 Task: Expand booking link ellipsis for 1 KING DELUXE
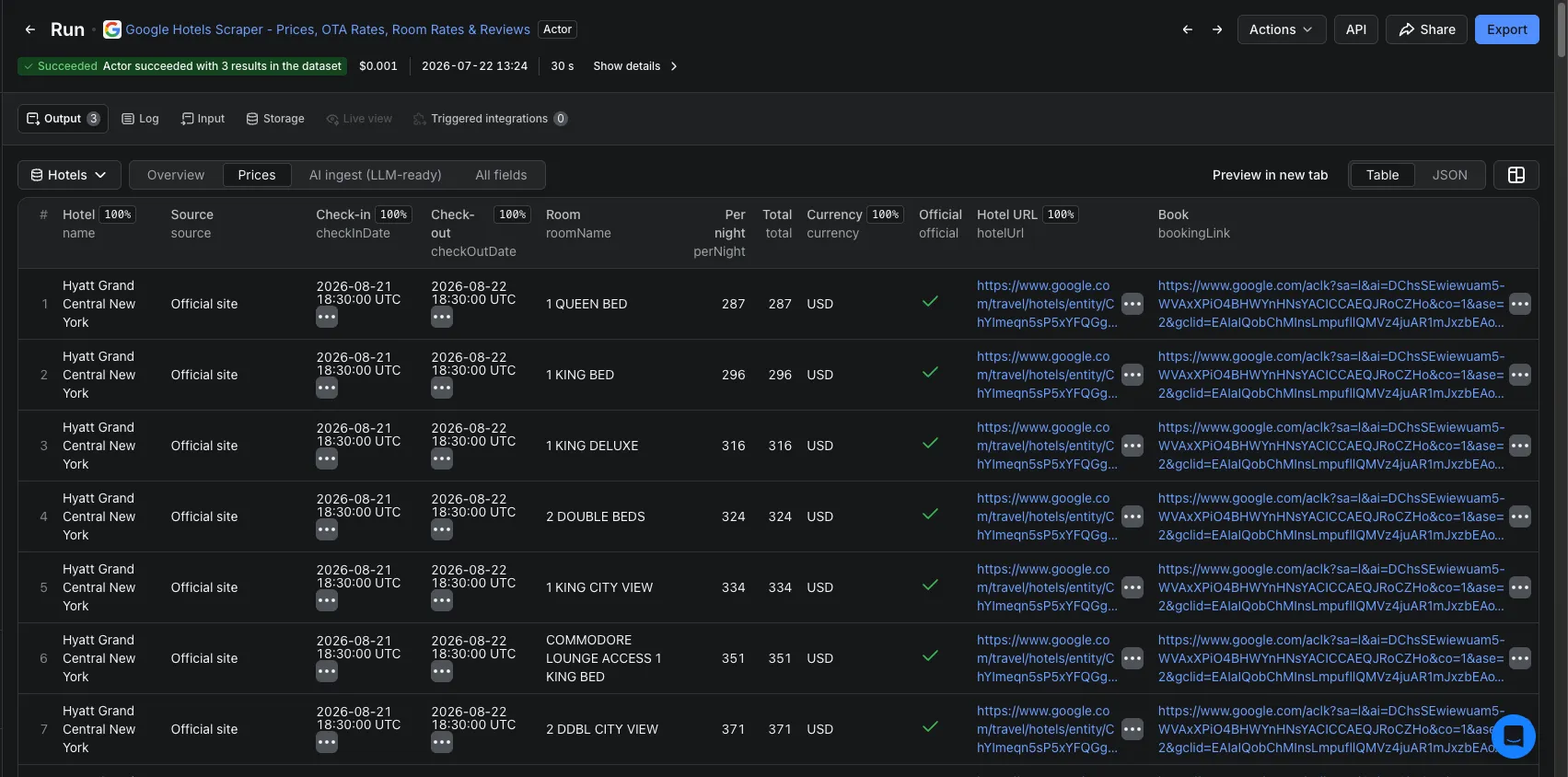point(1520,446)
